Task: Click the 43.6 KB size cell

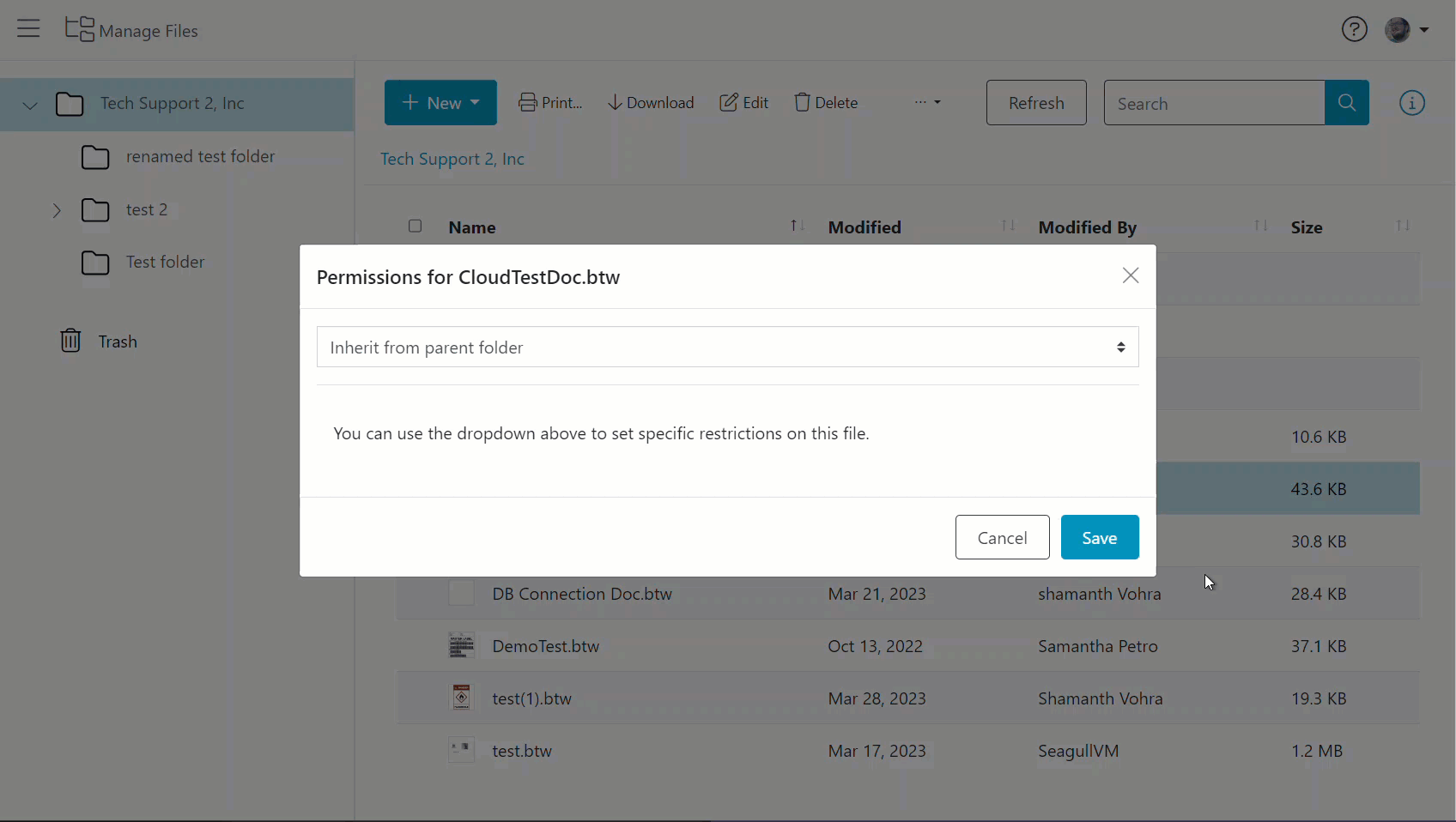Action: [x=1319, y=489]
